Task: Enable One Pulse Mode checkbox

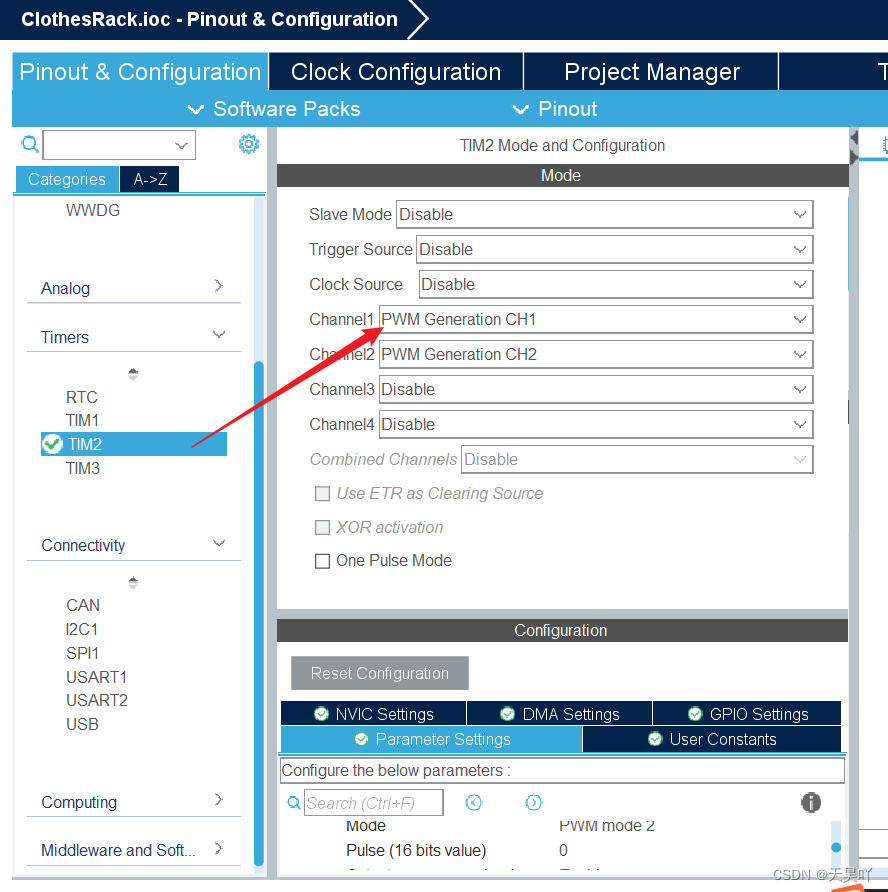Action: (322, 561)
